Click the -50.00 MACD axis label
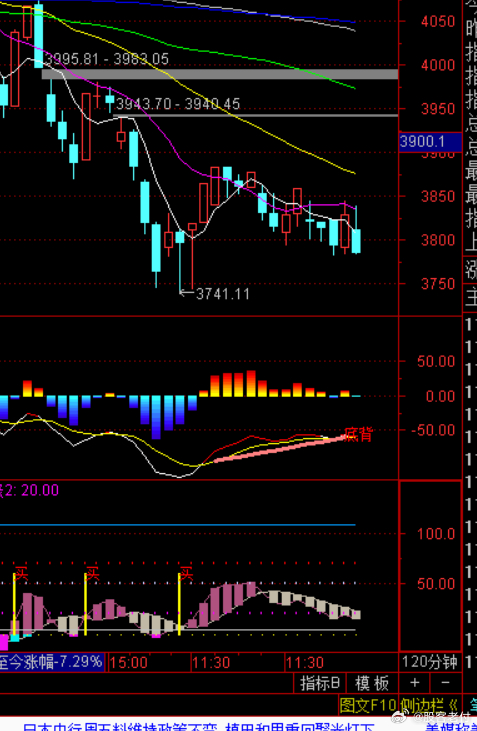 click(433, 430)
